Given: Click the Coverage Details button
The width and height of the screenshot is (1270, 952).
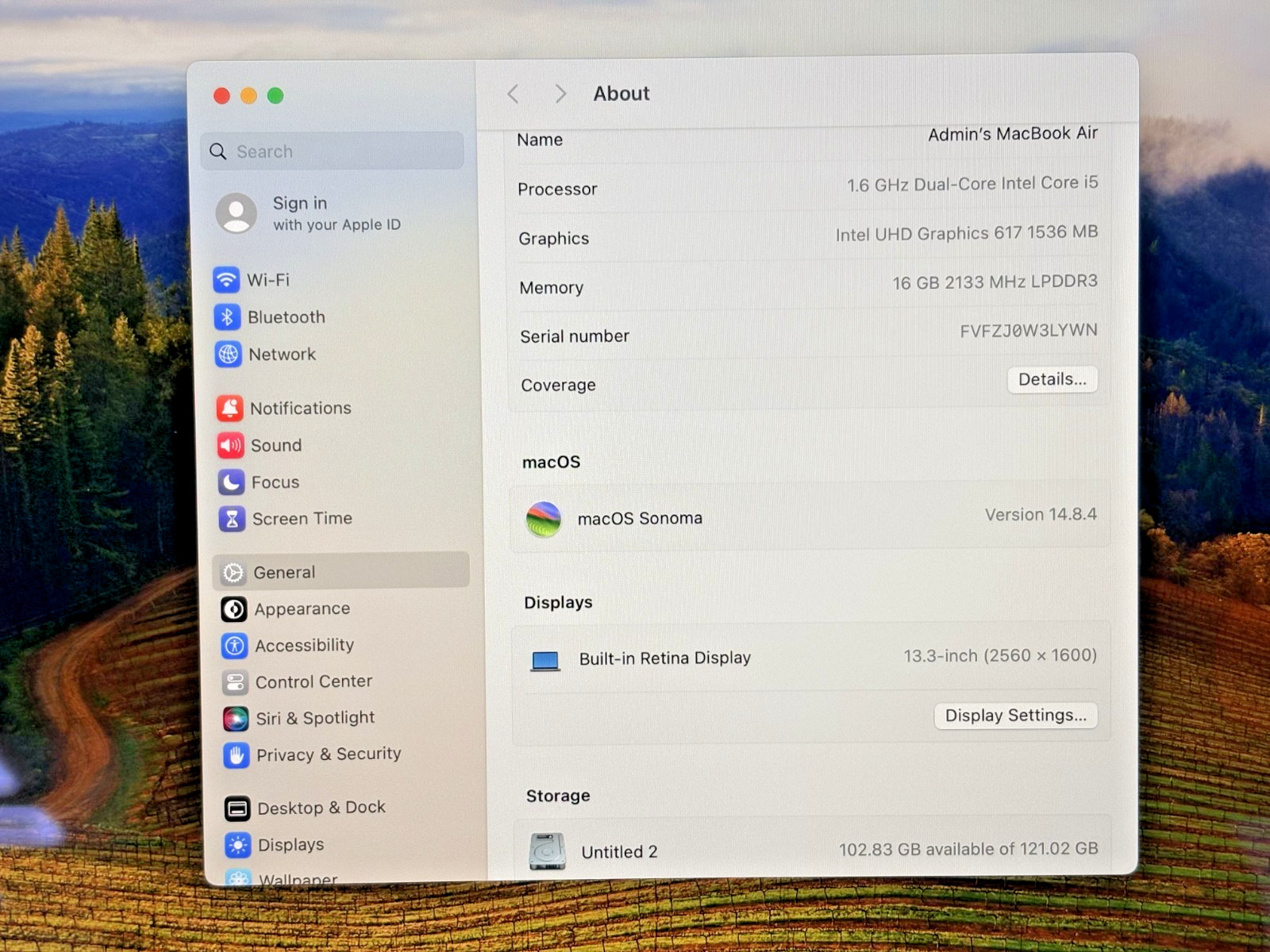Looking at the screenshot, I should (x=1053, y=379).
